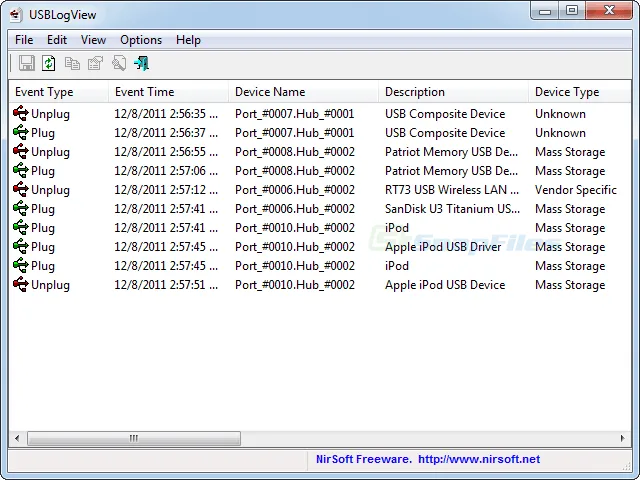Select Unplug icon for 2:56:35 event
Viewport: 640px width, 480px height.
20,113
